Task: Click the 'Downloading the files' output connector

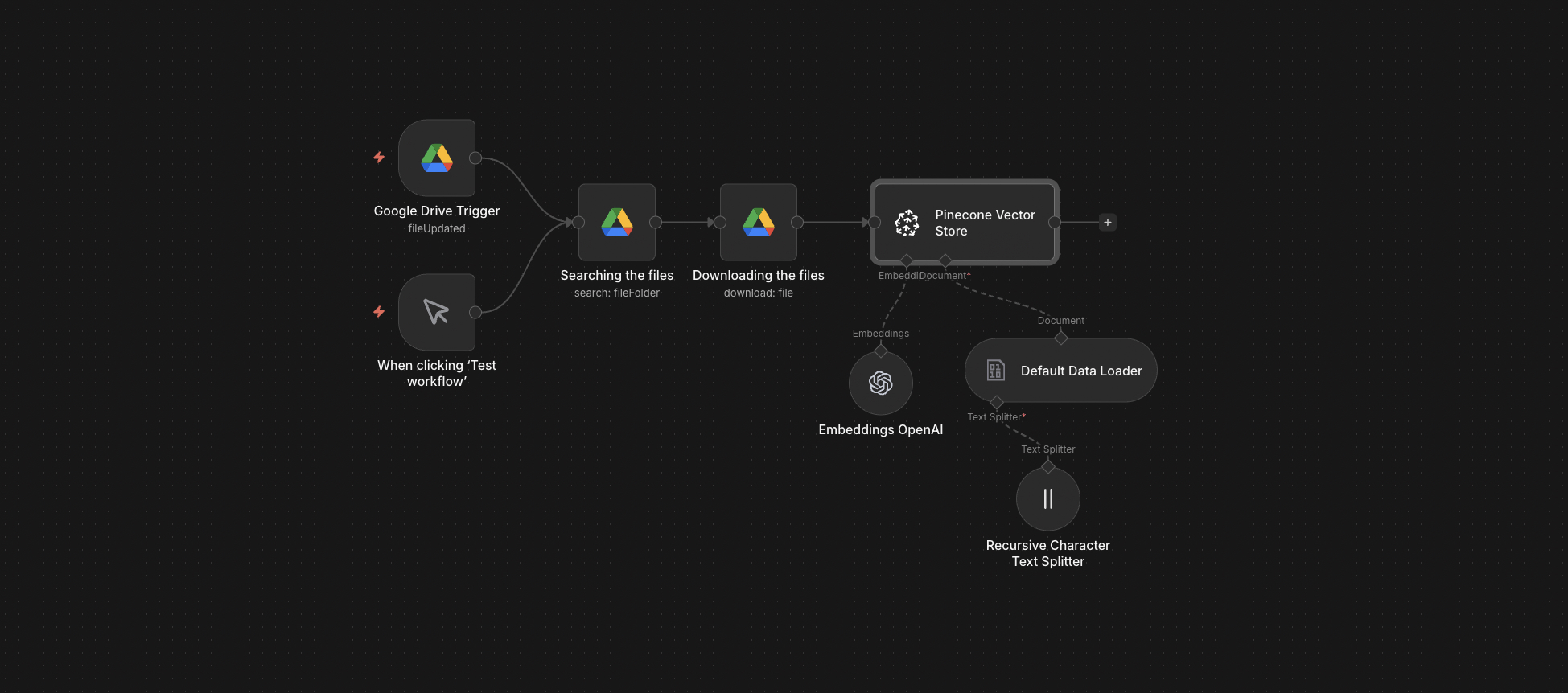Action: tap(797, 222)
